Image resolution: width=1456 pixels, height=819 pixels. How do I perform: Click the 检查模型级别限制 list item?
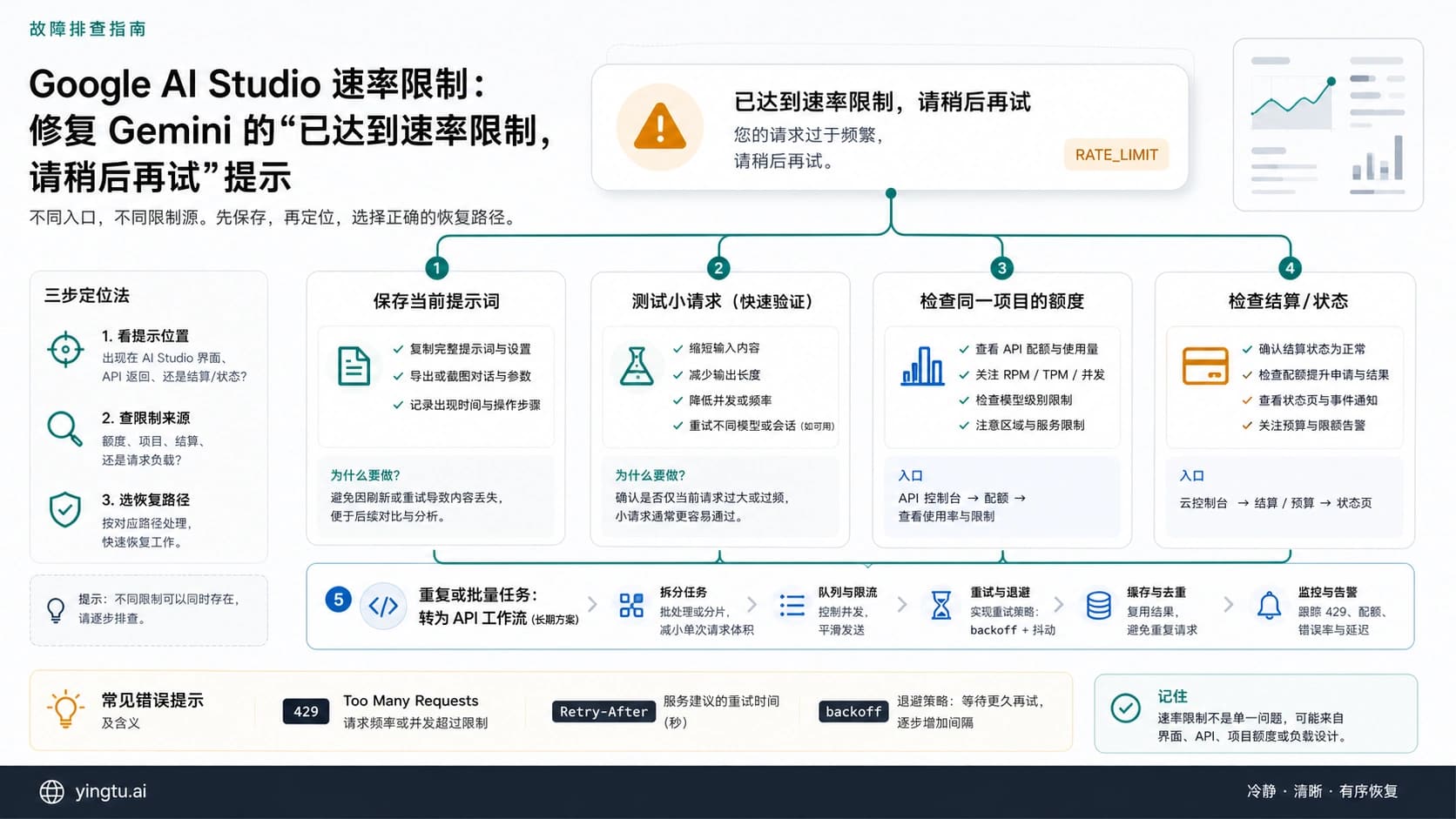click(1024, 400)
